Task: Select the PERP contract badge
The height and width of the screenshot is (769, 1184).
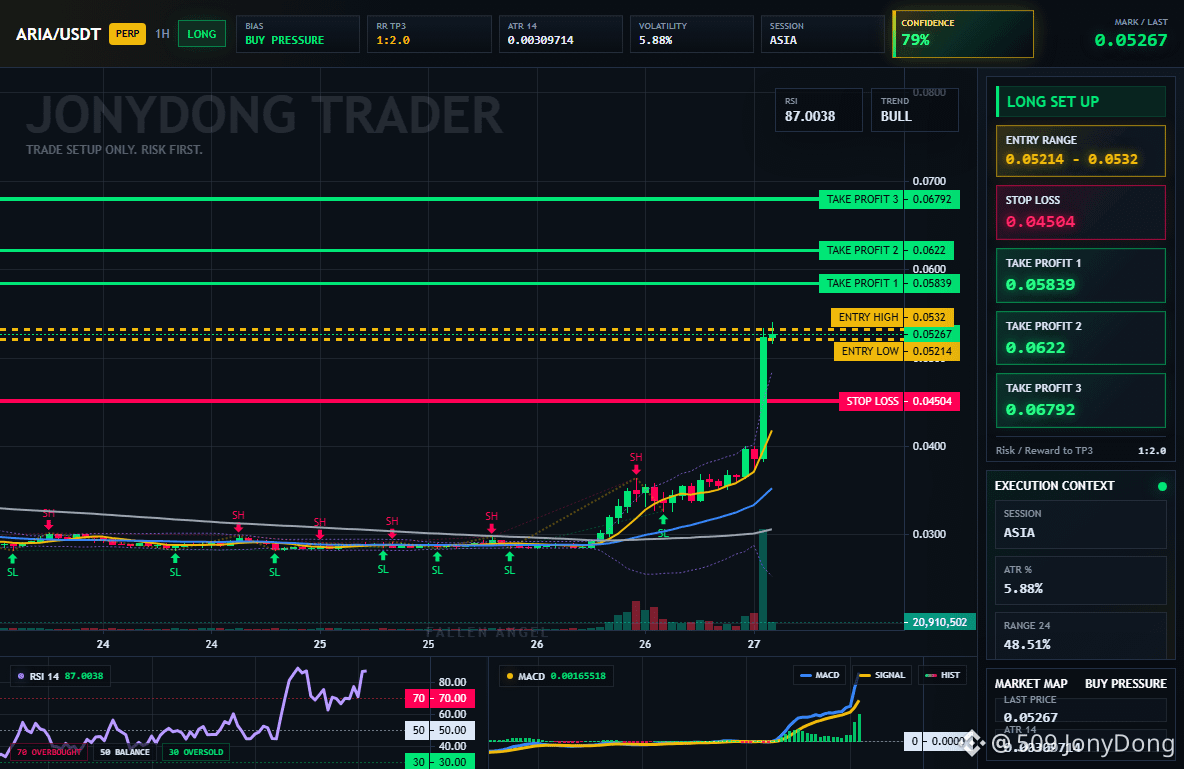Action: [128, 34]
